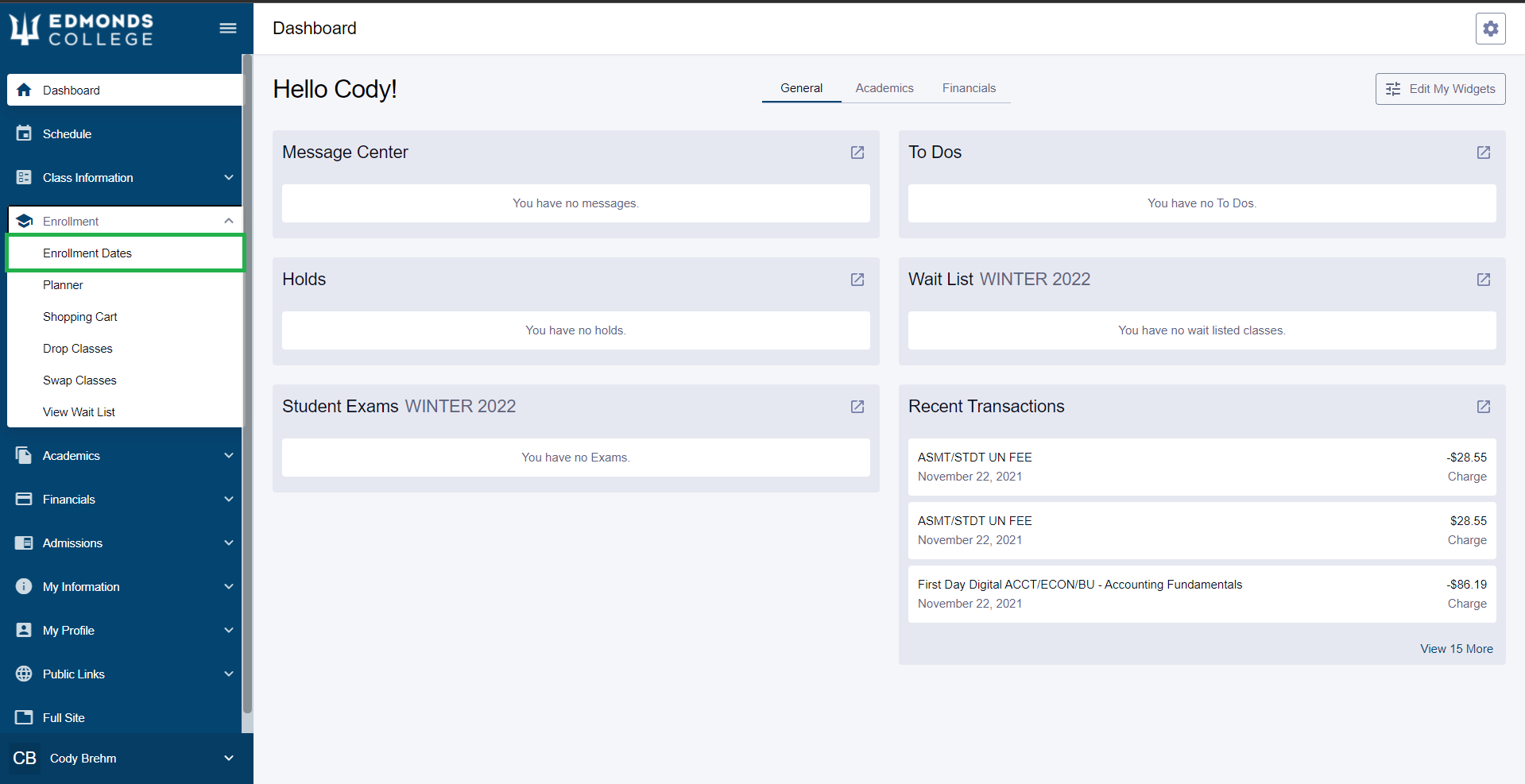Switch to the Academics tab
Screen dimensions: 1525x784
click(884, 88)
